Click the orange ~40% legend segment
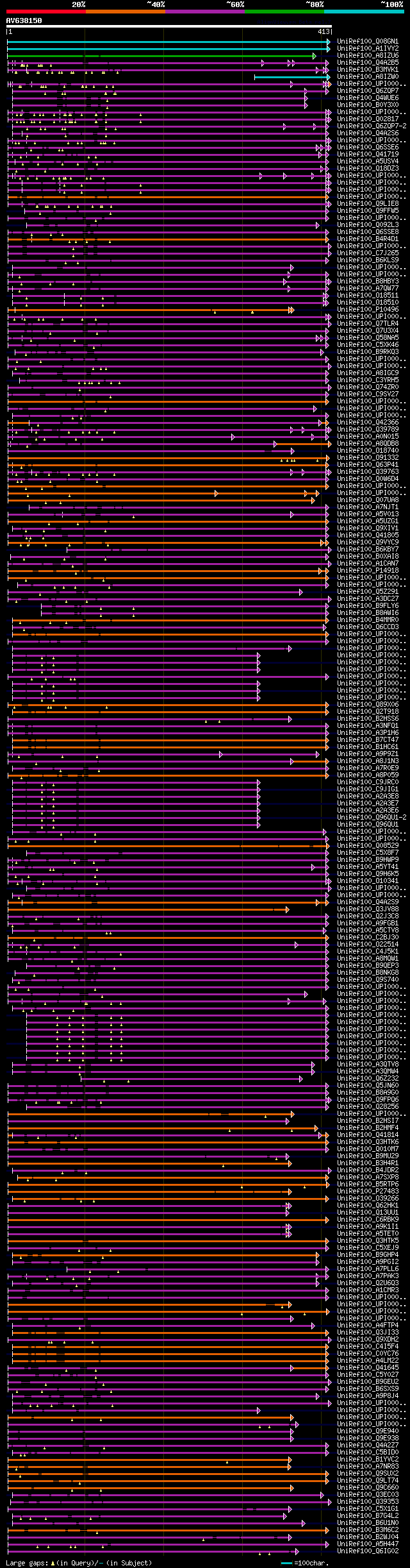This screenshot has height=1568, width=410. 125,11
